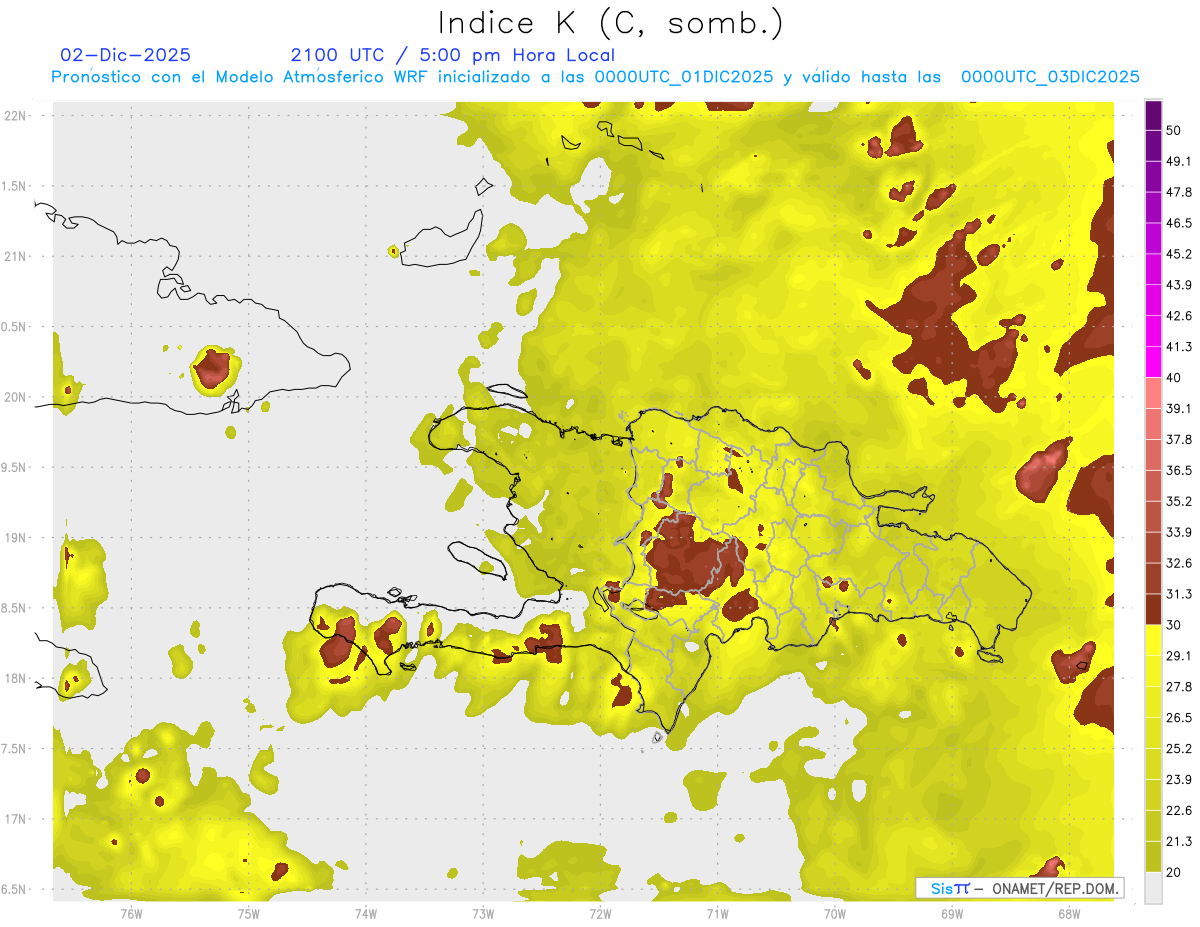Select the "33.9" colorbar value
Screen dimensions: 1200x927
1179,532
